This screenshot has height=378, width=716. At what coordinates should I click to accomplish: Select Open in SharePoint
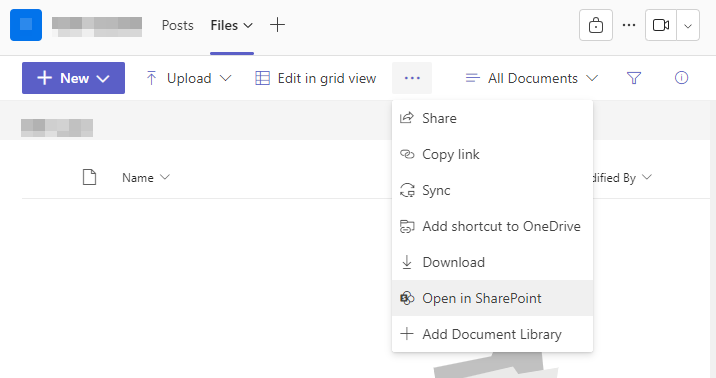(492, 298)
